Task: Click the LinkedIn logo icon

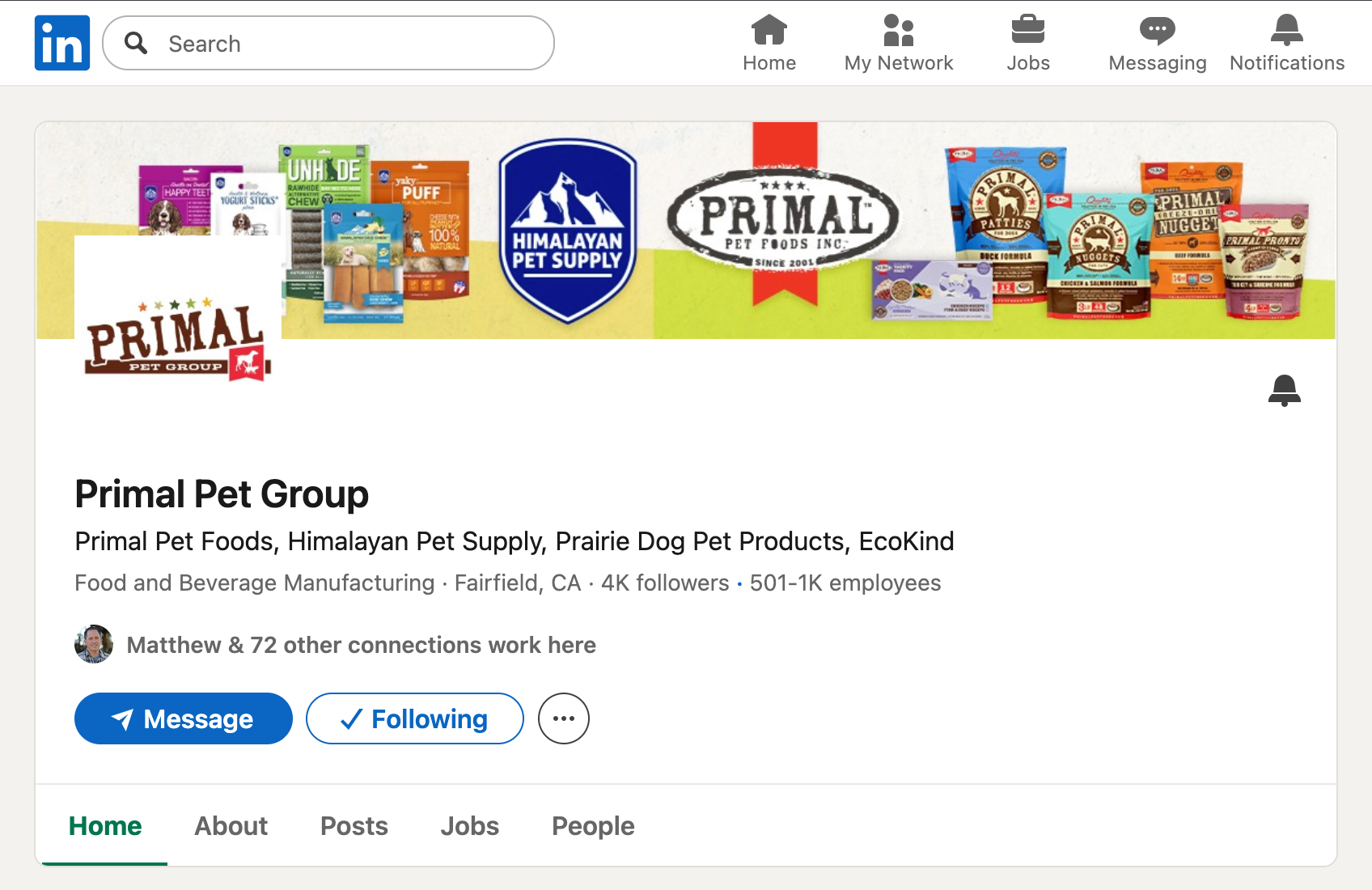Action: pos(62,43)
